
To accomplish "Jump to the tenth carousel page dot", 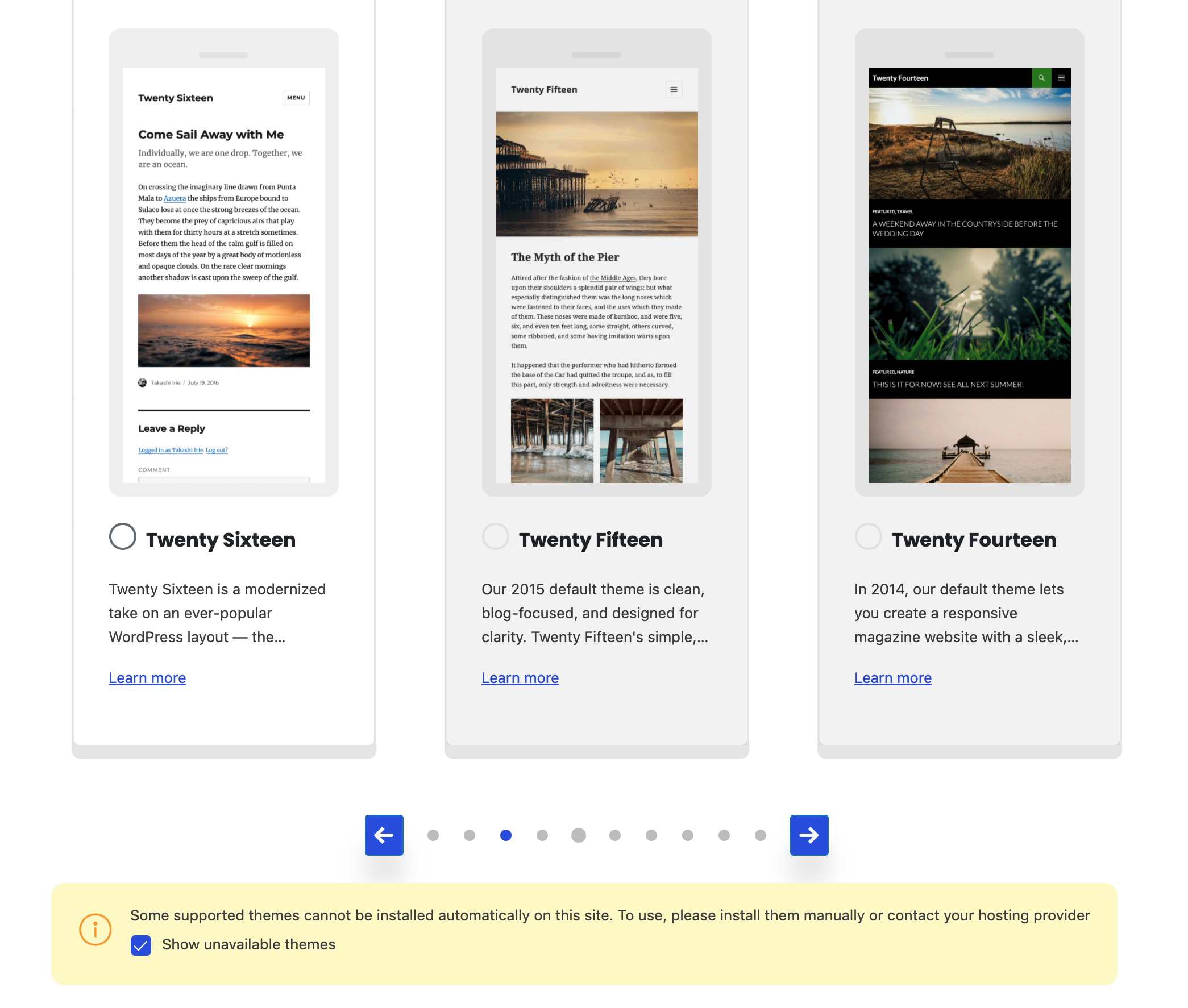I will (760, 835).
